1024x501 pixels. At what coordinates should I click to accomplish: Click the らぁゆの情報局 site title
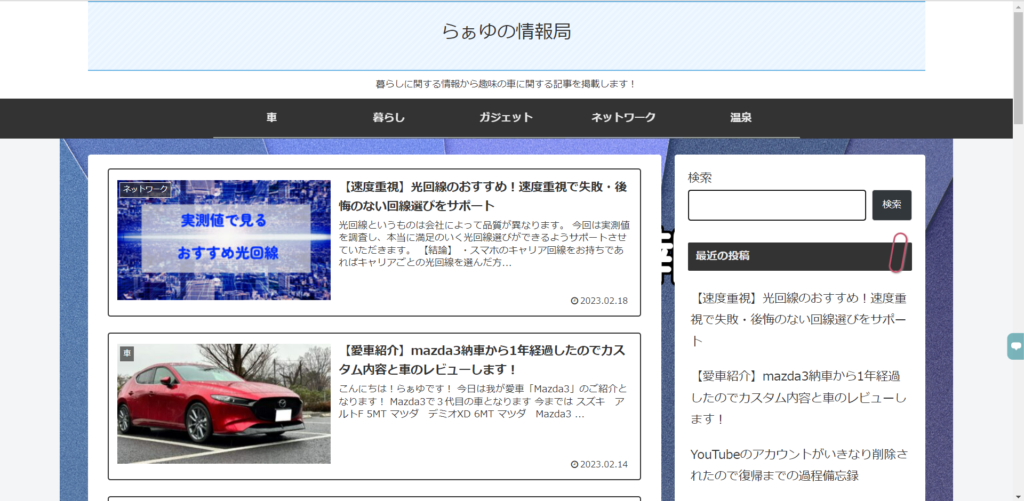pyautogui.click(x=506, y=32)
